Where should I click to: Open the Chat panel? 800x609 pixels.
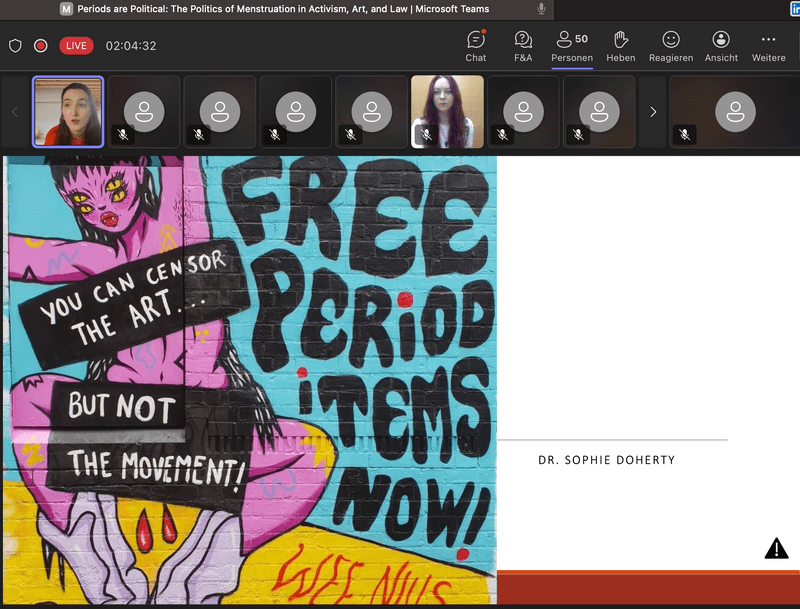point(476,45)
